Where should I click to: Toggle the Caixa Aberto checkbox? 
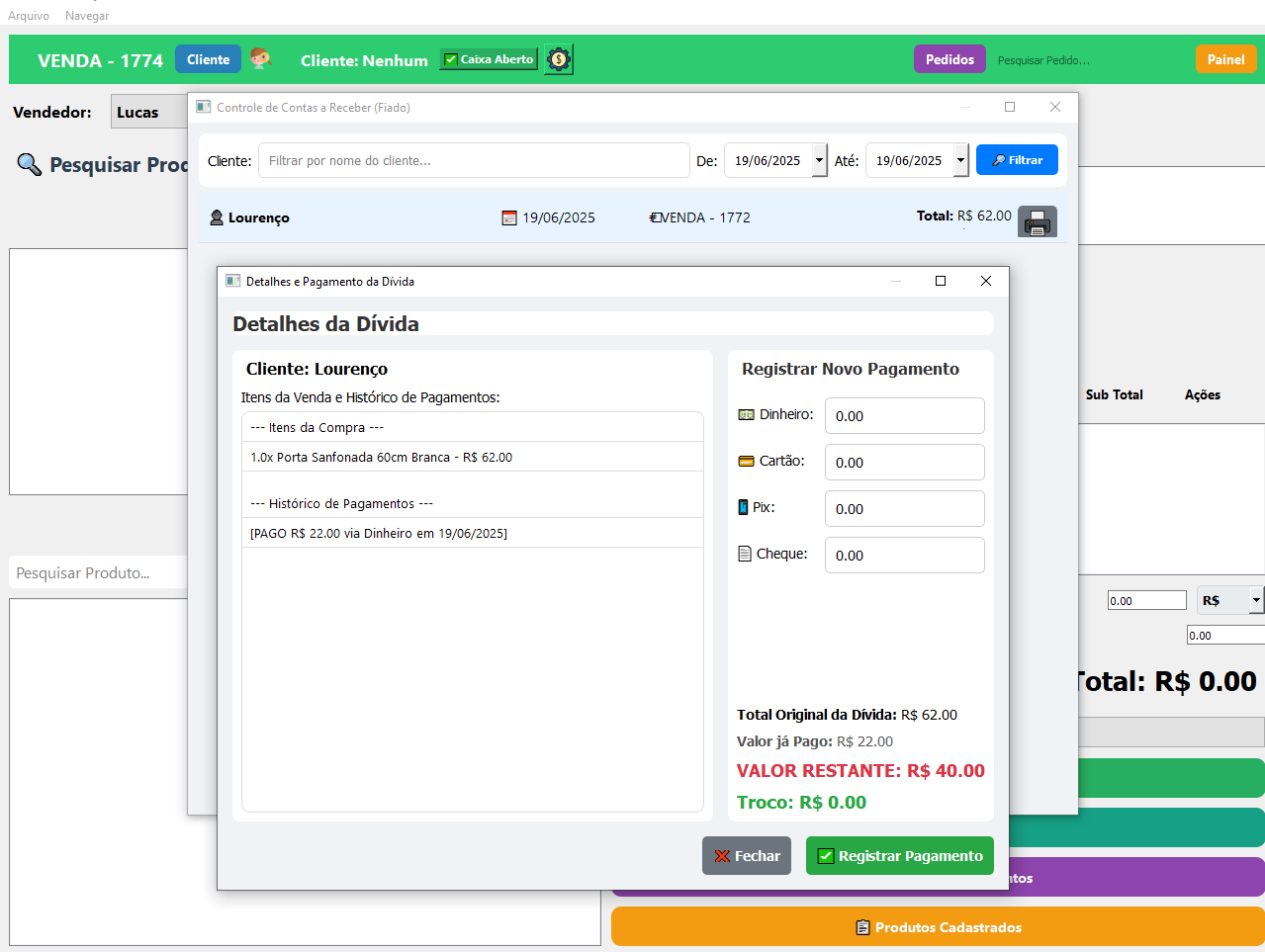(451, 60)
